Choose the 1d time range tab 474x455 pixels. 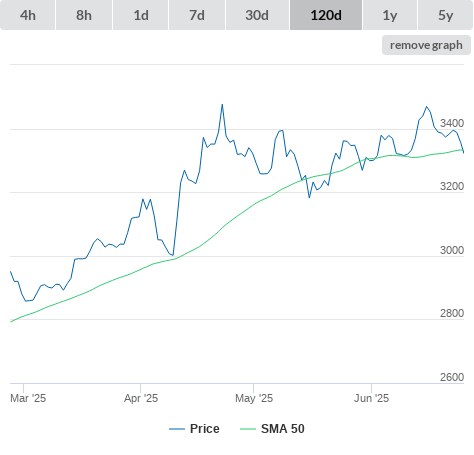click(141, 15)
